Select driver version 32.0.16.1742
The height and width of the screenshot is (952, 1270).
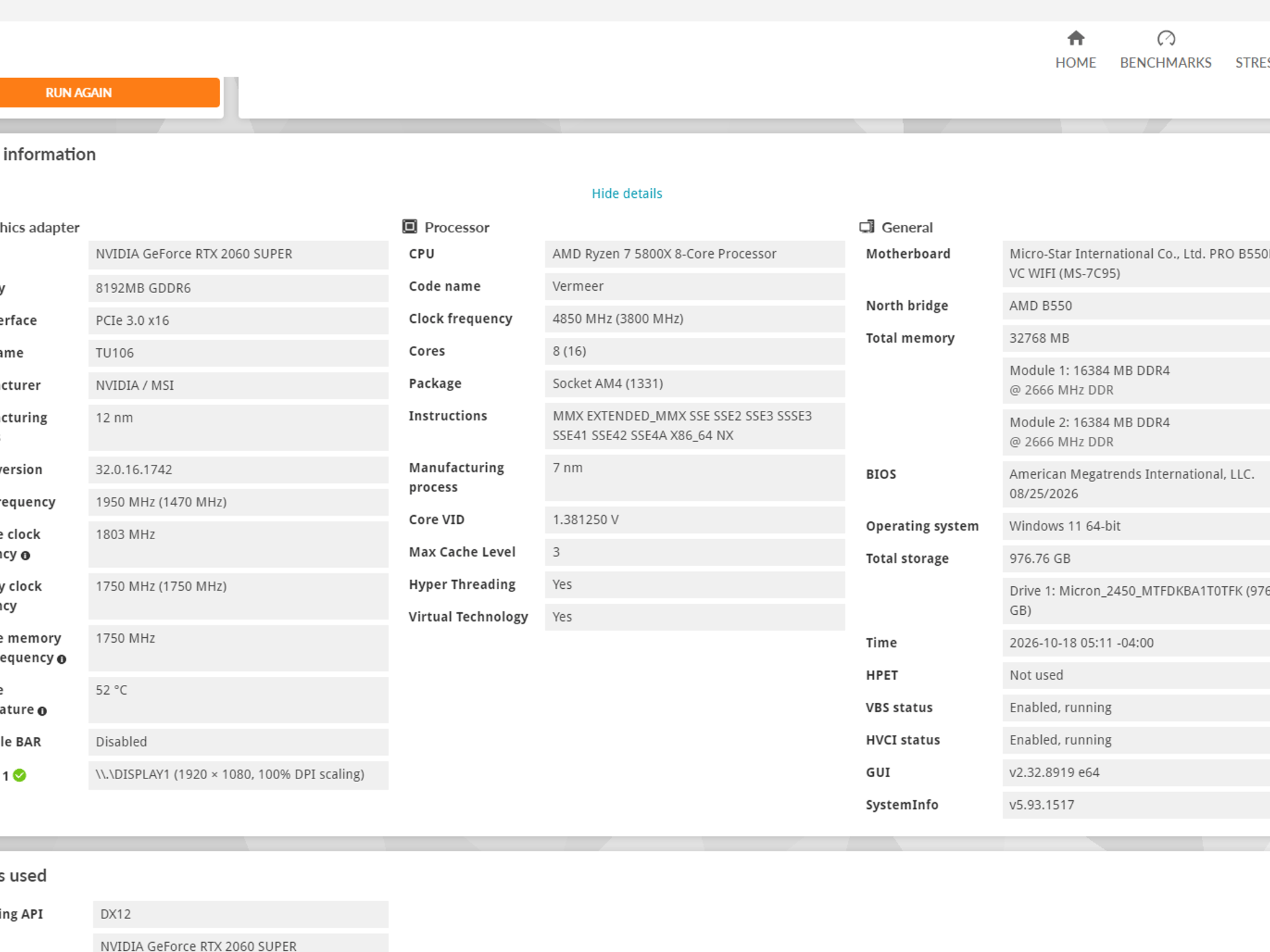click(x=238, y=470)
